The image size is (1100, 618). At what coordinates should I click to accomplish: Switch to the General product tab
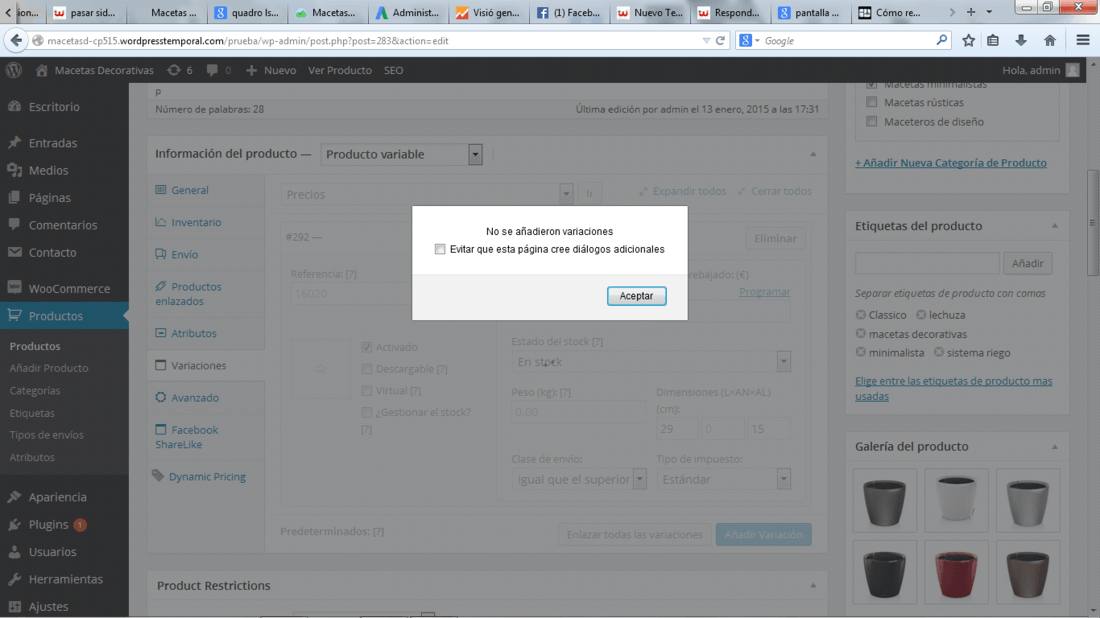189,190
